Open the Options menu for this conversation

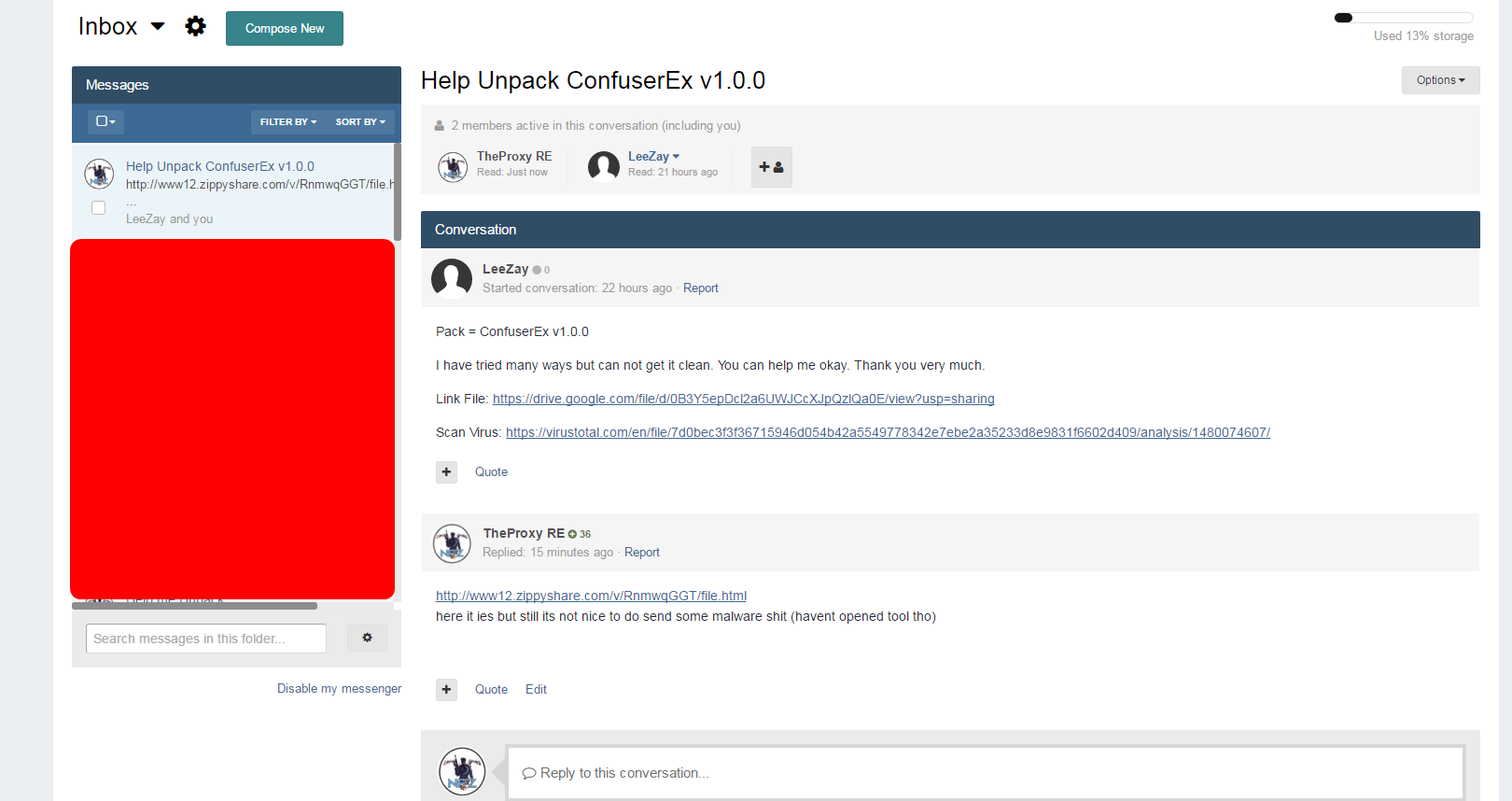[1440, 80]
